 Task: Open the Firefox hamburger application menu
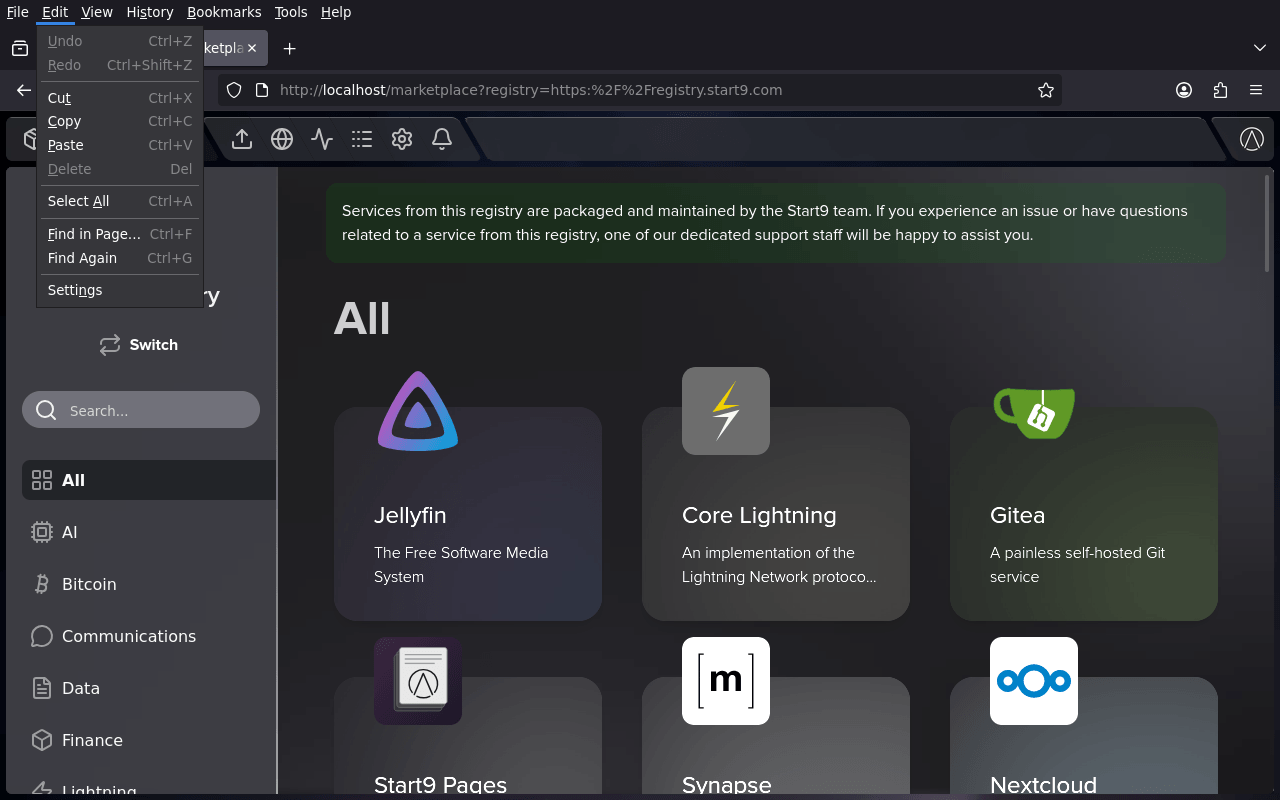click(x=1256, y=90)
